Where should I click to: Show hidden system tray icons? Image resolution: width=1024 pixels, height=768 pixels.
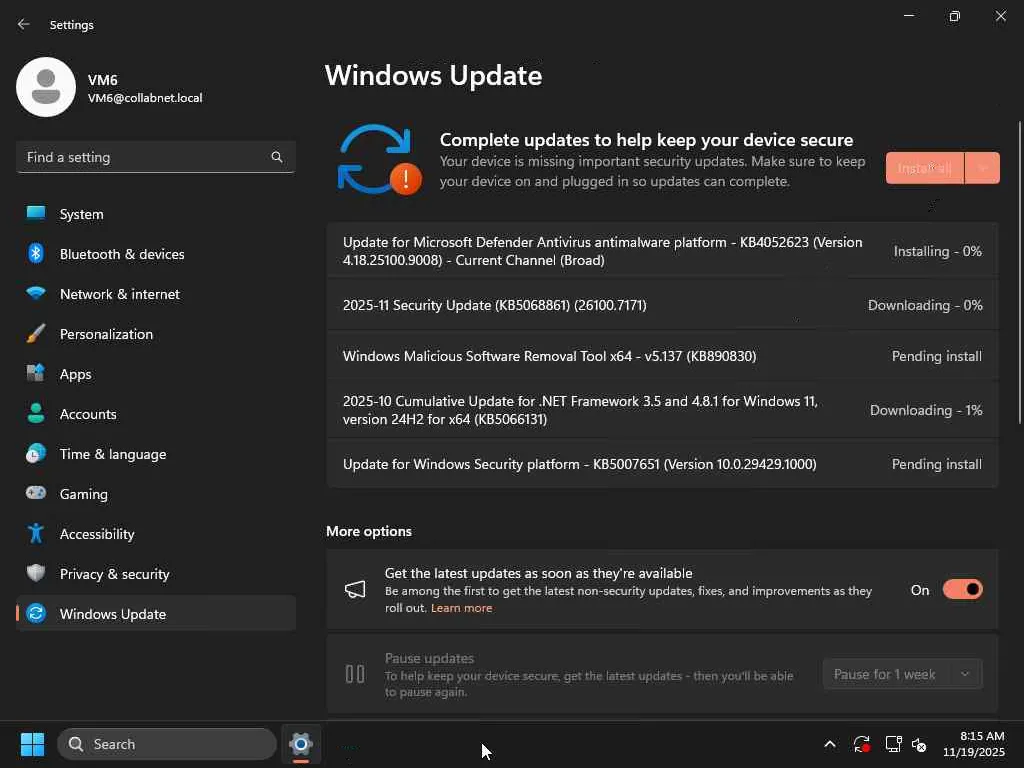pyautogui.click(x=829, y=744)
